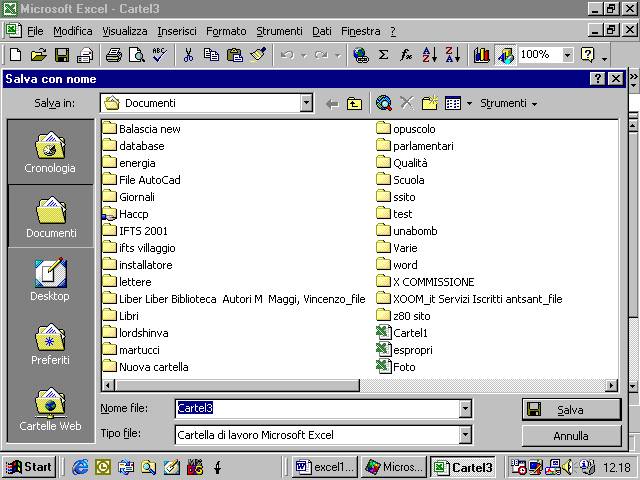Viewport: 640px width, 480px height.
Task: Click the Copy toolbar icon
Action: (211, 55)
